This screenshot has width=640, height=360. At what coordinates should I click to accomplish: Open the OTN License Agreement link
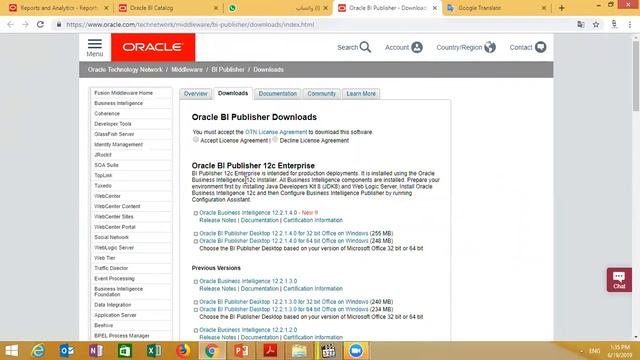[x=276, y=132]
